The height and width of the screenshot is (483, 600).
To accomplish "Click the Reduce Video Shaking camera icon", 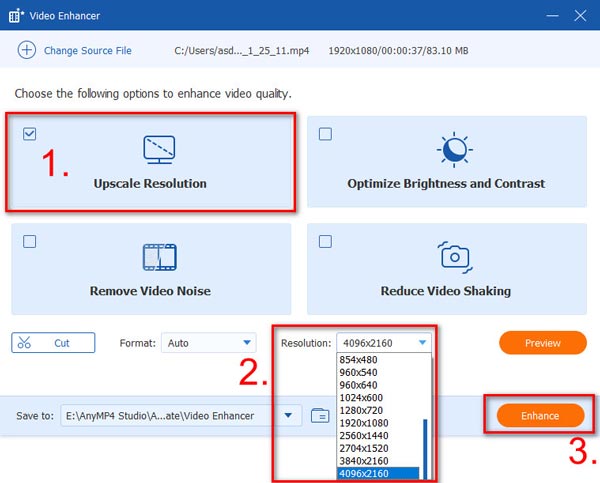I will click(455, 257).
